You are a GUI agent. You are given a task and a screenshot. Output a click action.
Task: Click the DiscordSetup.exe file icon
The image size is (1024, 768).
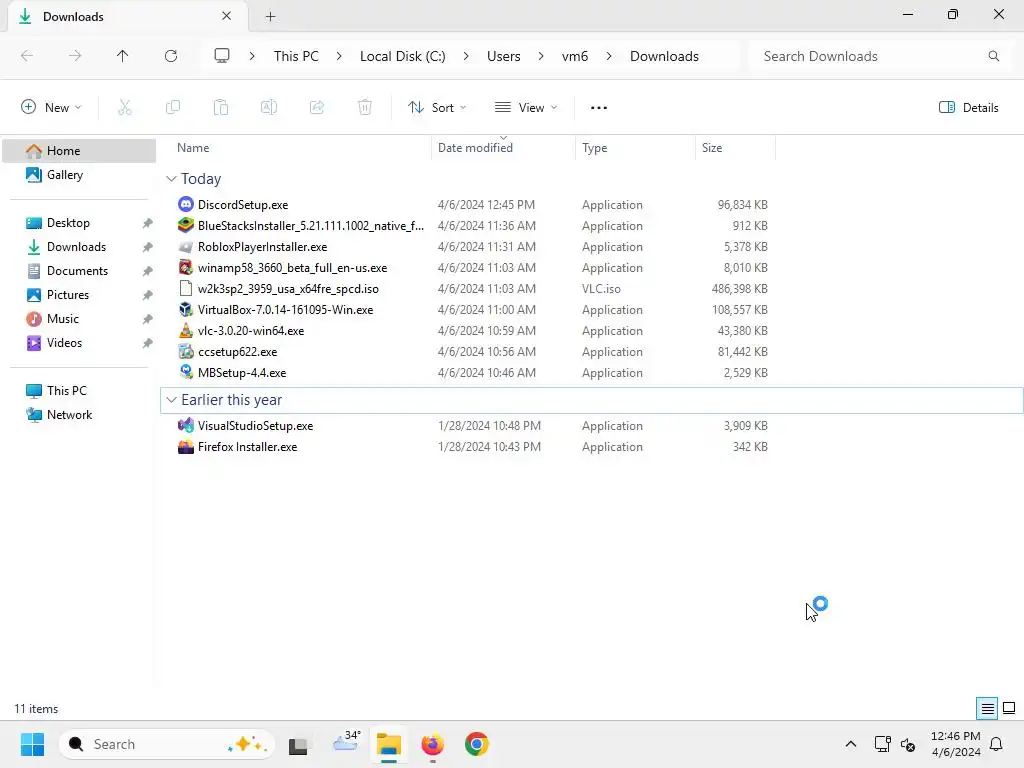click(186, 204)
